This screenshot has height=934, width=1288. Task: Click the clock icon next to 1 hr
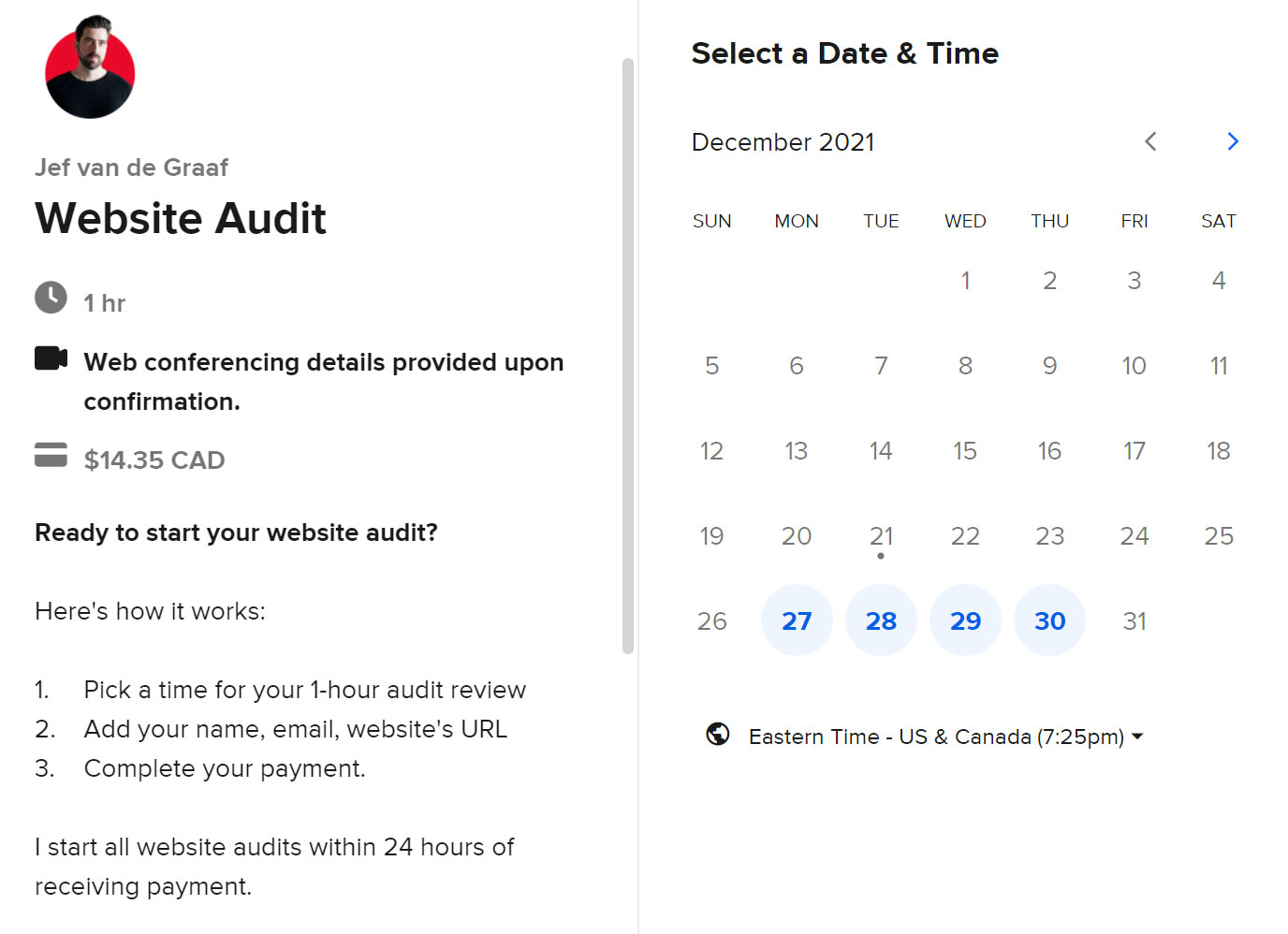pos(51,297)
